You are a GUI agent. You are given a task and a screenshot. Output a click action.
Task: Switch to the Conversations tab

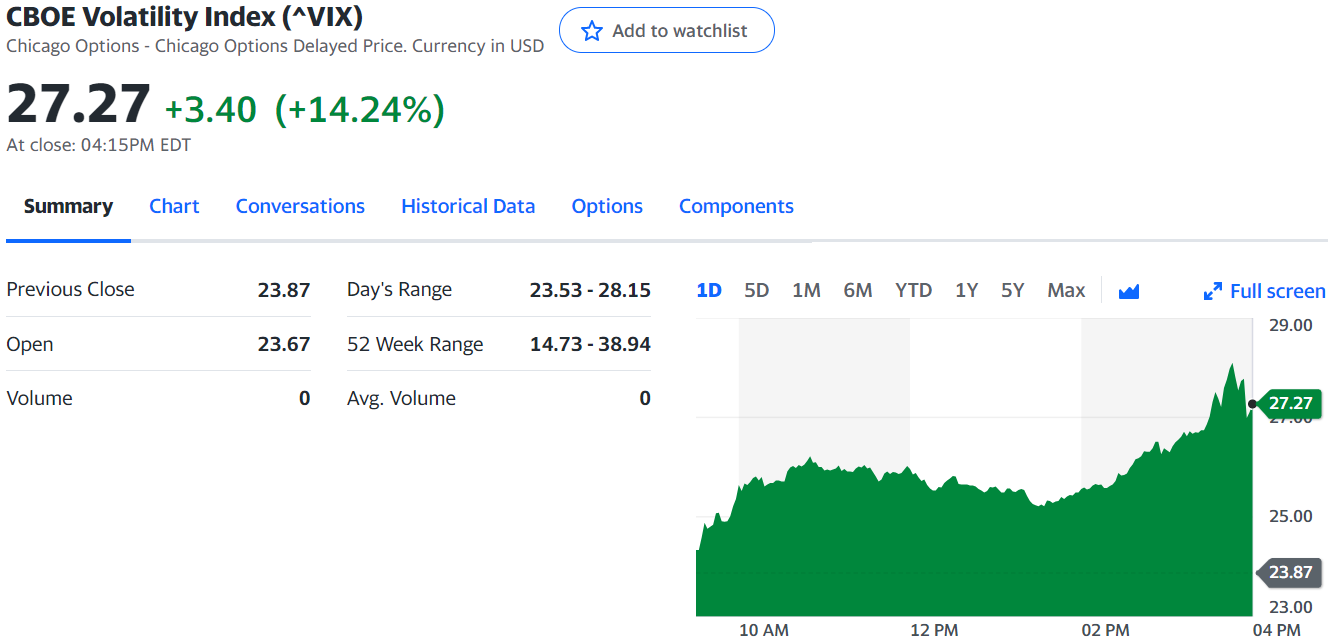[300, 206]
